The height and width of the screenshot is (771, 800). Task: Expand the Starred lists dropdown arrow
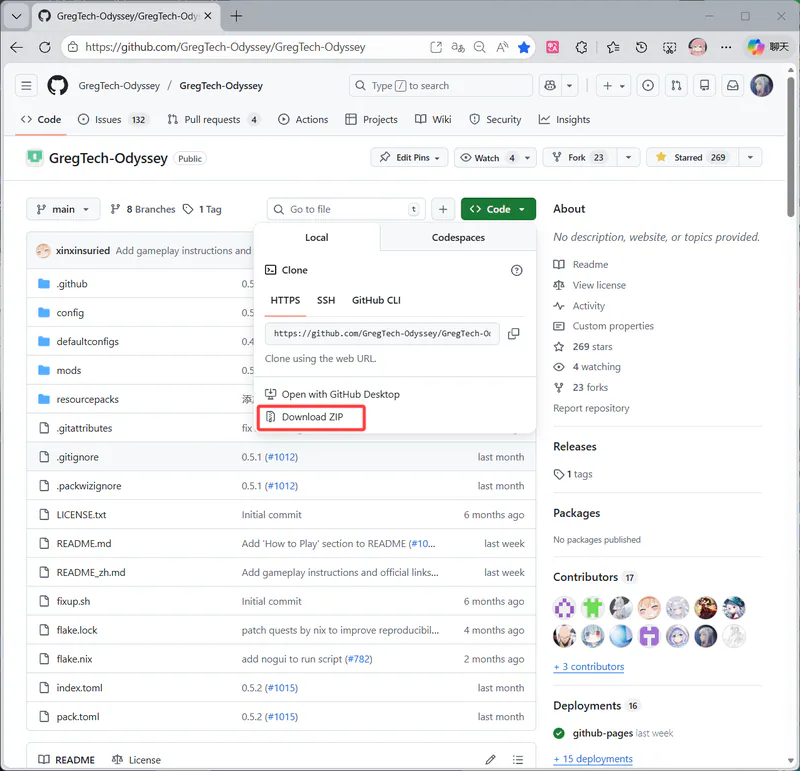[750, 158]
